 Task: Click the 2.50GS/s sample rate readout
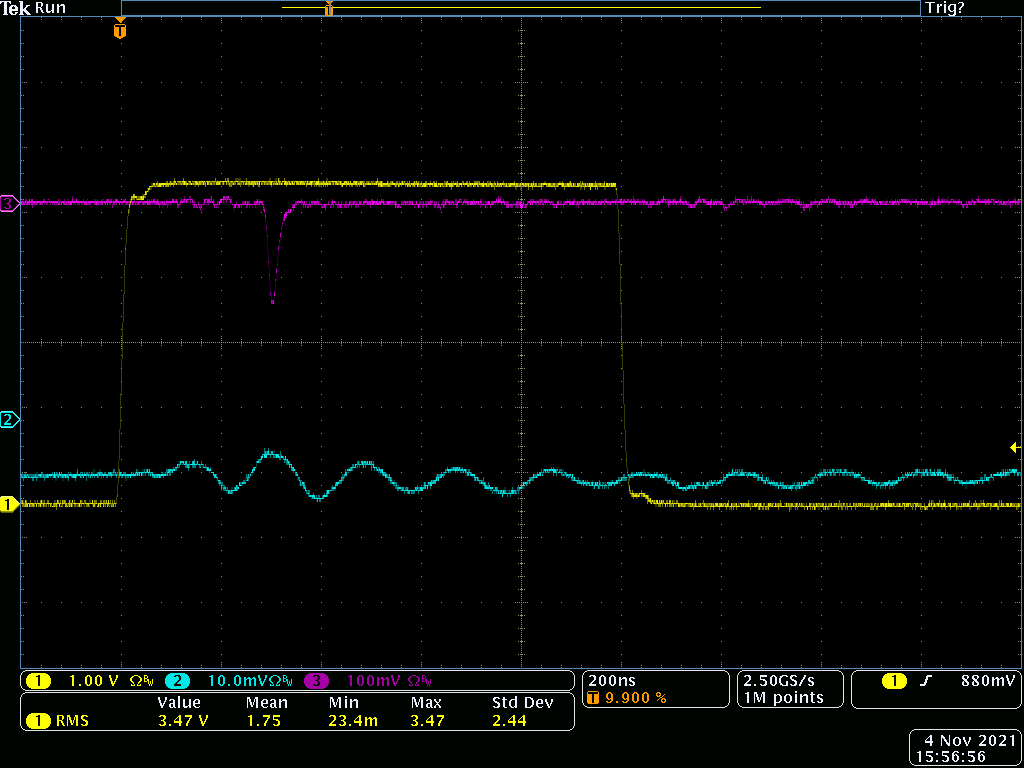click(x=778, y=680)
